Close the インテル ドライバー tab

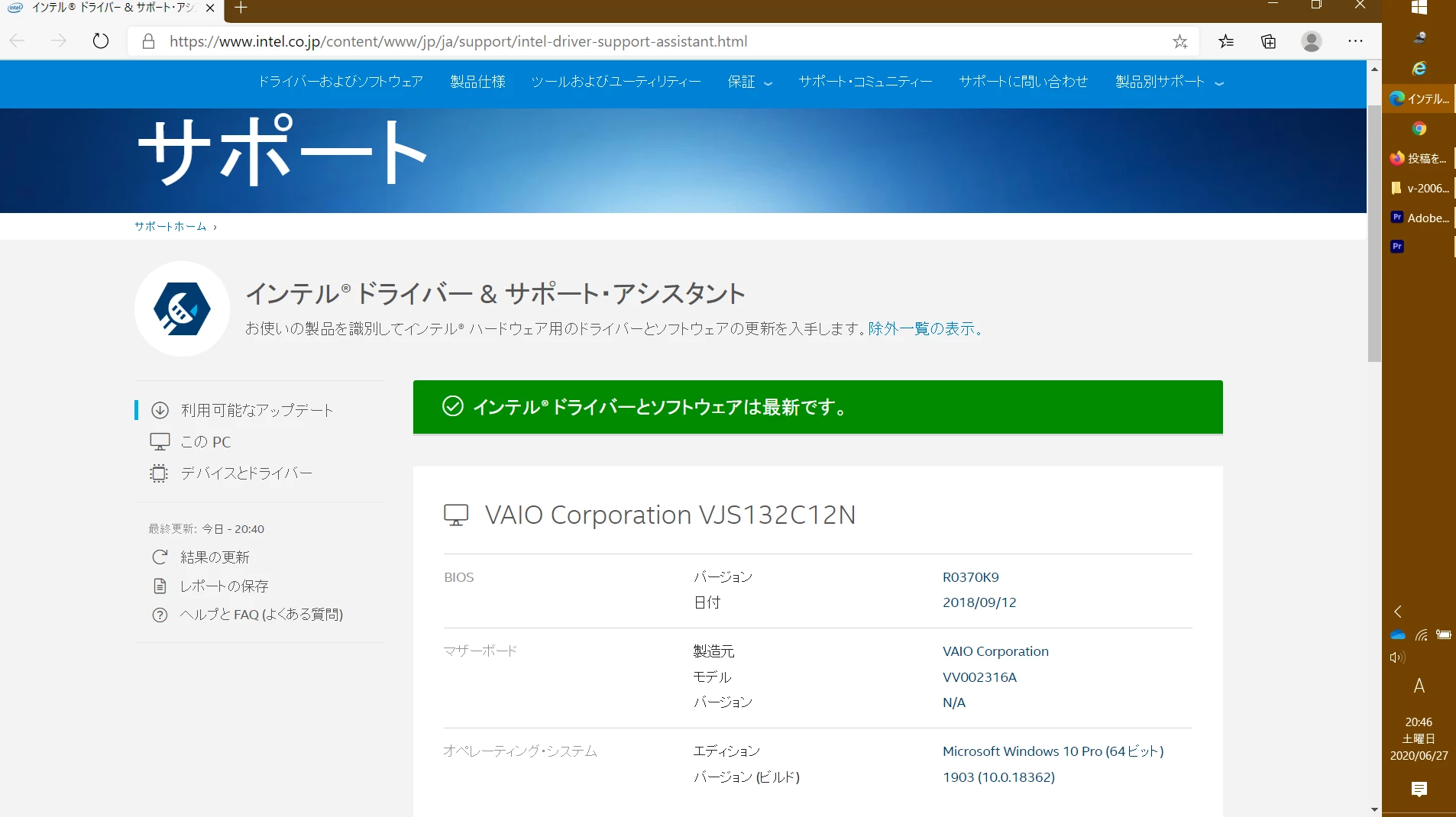[x=210, y=8]
